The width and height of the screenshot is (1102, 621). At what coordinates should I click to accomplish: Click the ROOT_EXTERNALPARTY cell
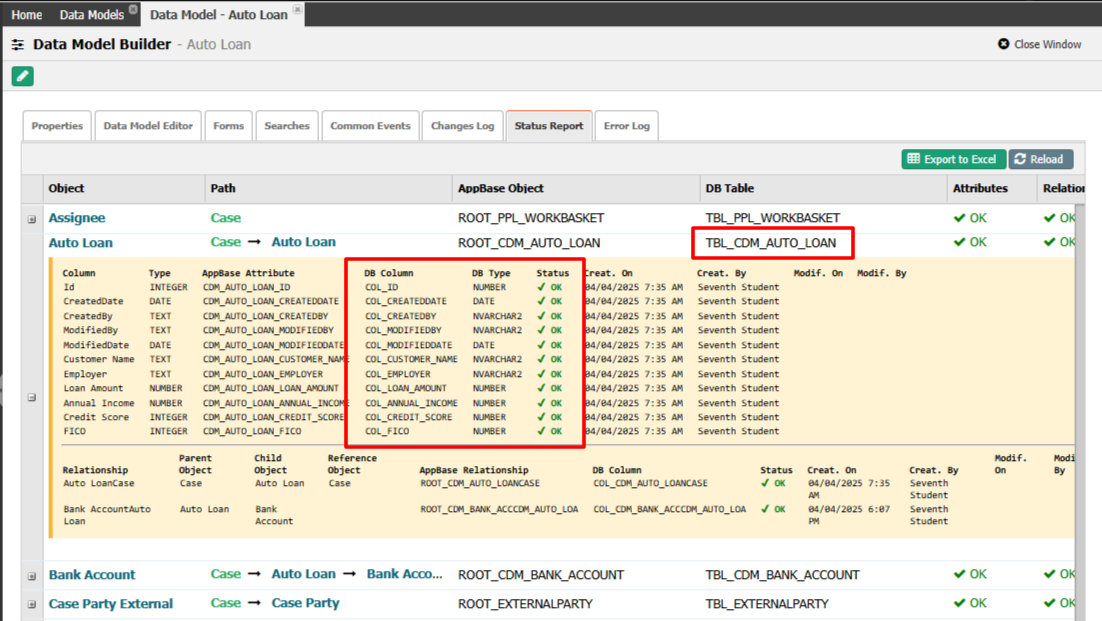point(525,603)
